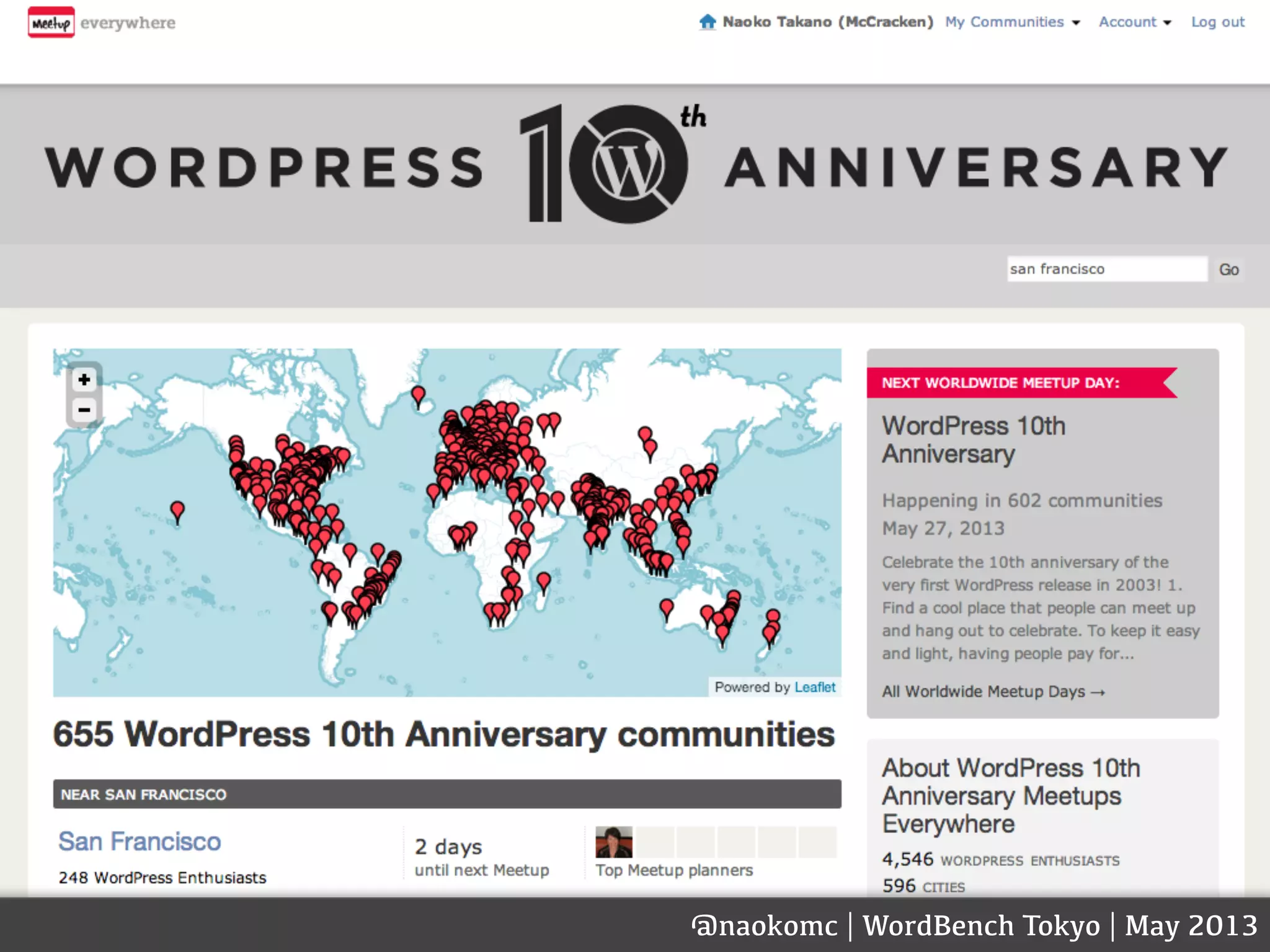This screenshot has width=1270, height=952.
Task: Click the home icon beside Naoko Takano
Action: point(708,22)
